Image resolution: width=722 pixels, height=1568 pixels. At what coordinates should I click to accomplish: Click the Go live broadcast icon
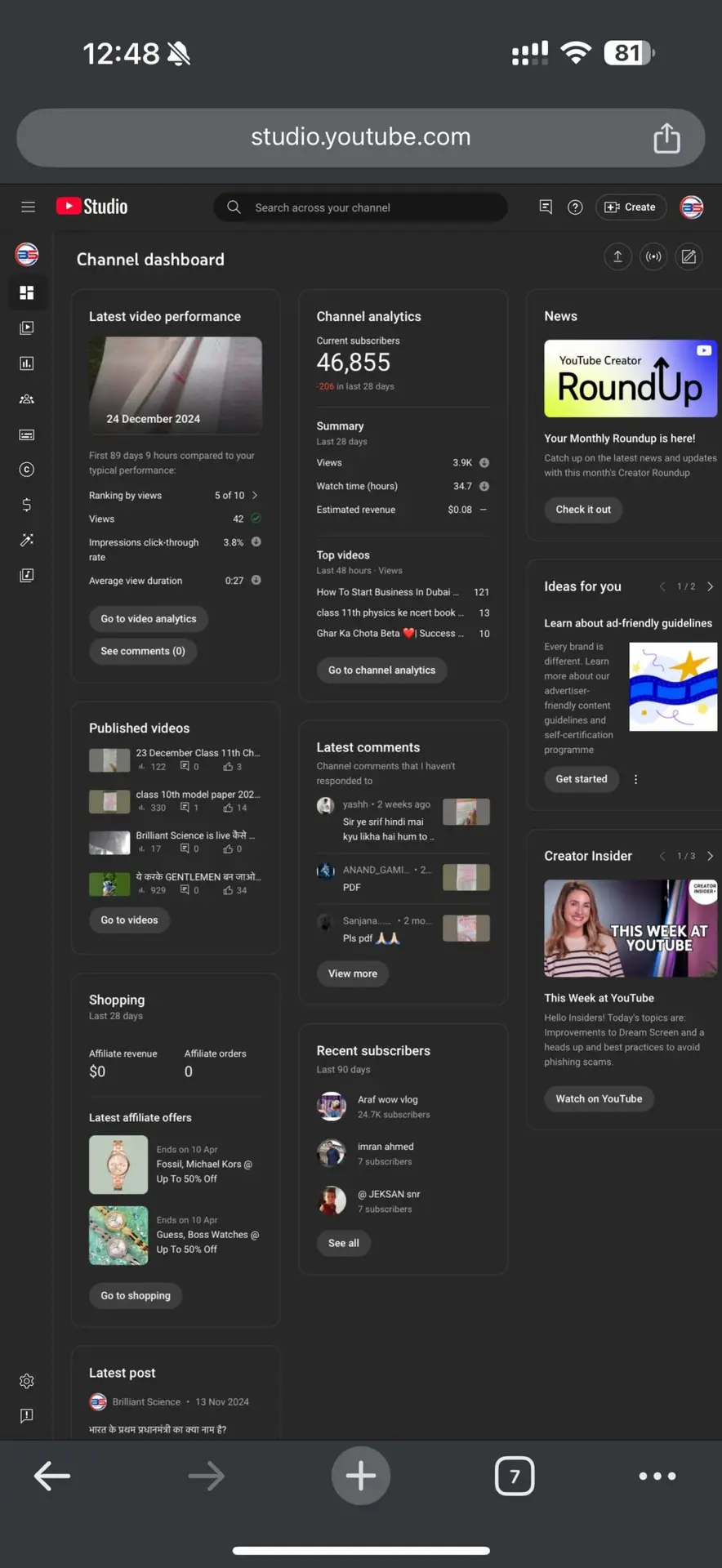[x=653, y=257]
